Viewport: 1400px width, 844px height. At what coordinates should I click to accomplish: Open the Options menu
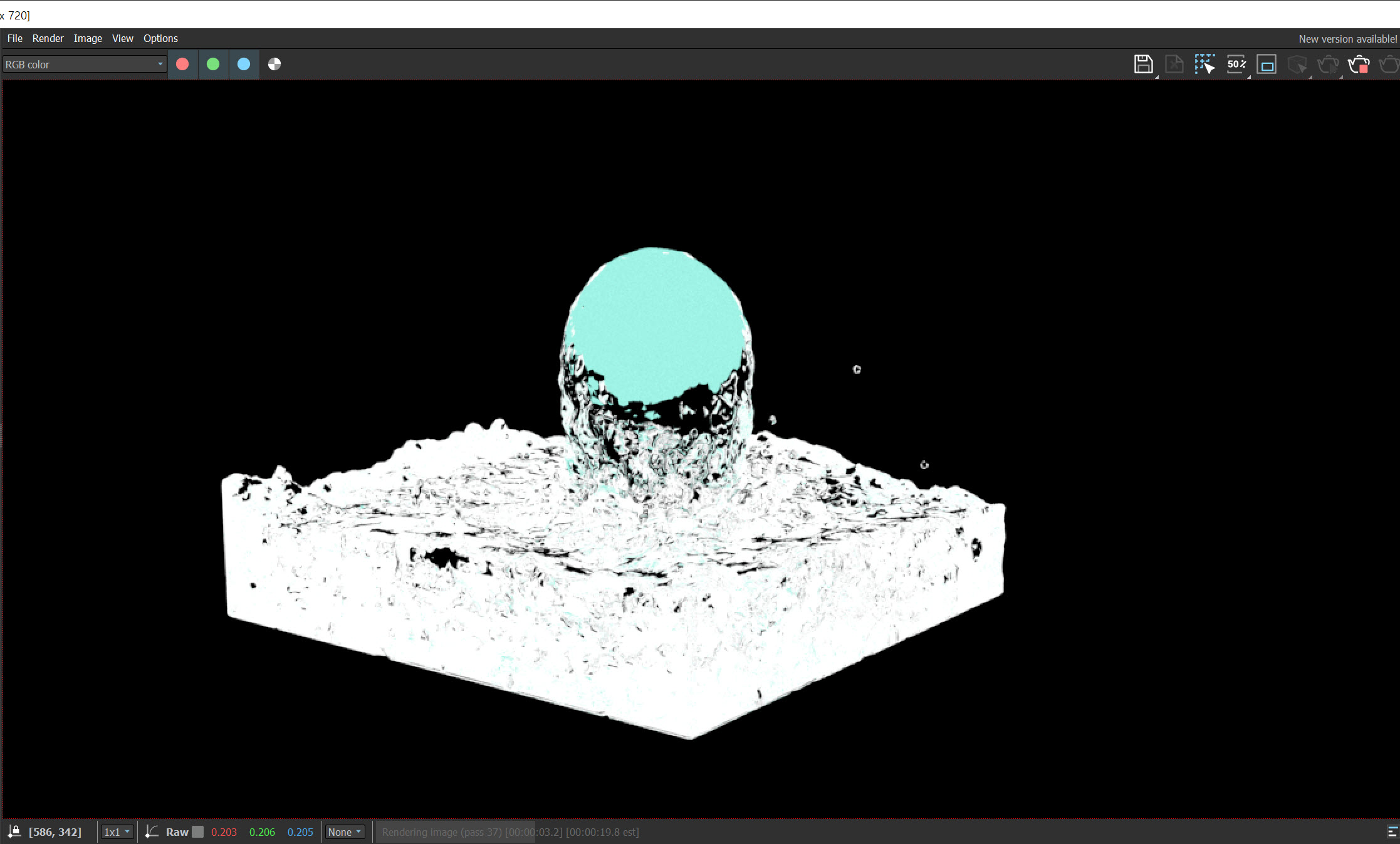[160, 38]
